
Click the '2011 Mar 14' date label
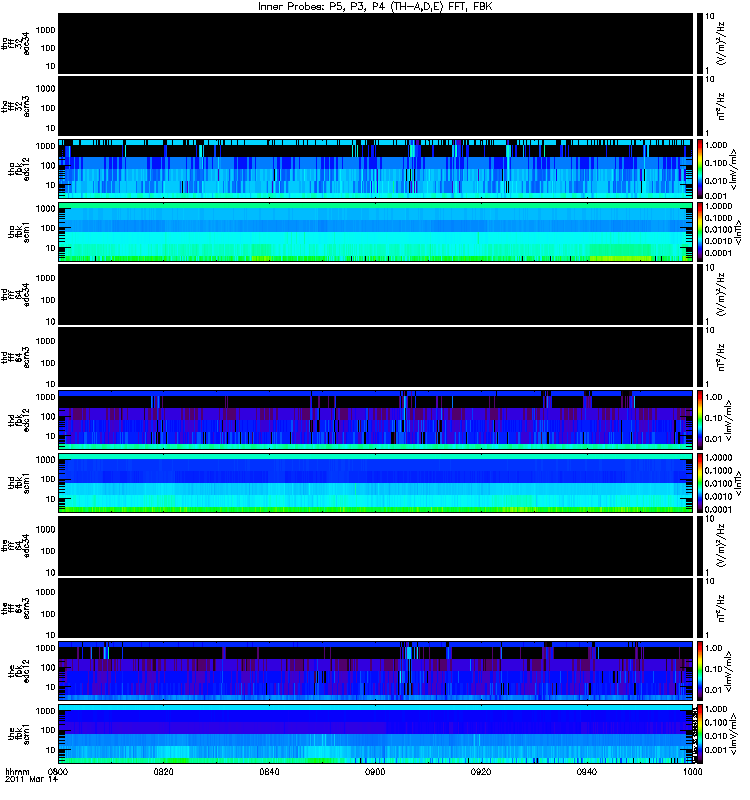[x=31, y=780]
